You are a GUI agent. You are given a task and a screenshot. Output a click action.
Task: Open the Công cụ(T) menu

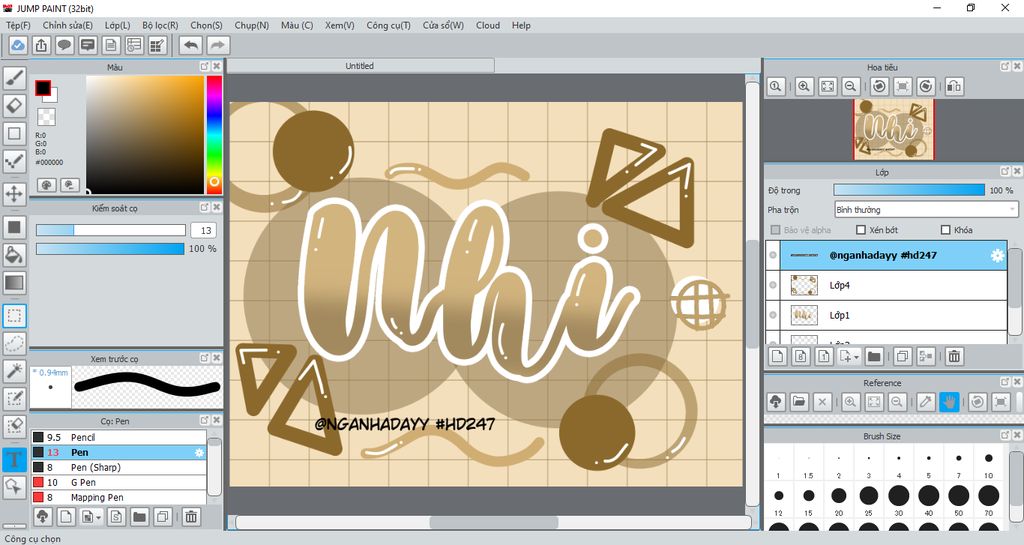(x=389, y=25)
